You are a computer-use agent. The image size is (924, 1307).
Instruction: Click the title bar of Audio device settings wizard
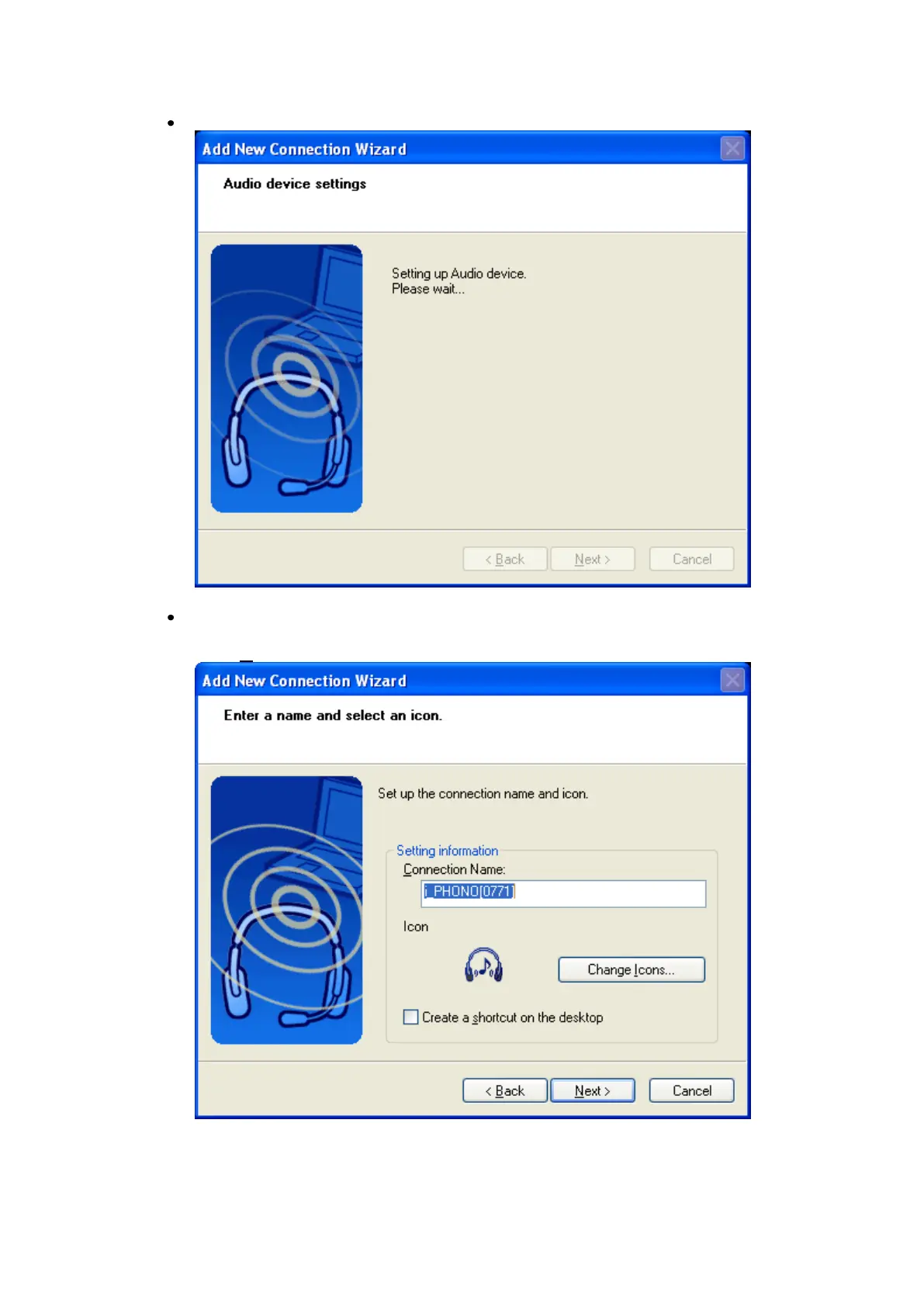coord(458,148)
